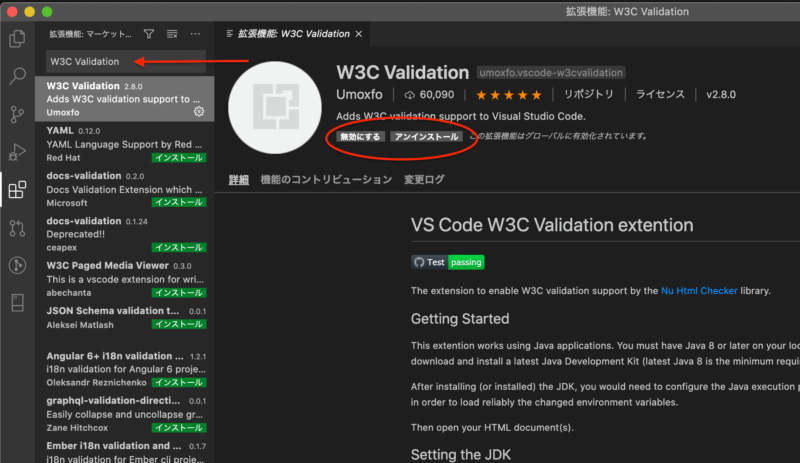The width and height of the screenshot is (800, 463).
Task: Open the gear menu for W3C Validation
Action: (x=199, y=111)
